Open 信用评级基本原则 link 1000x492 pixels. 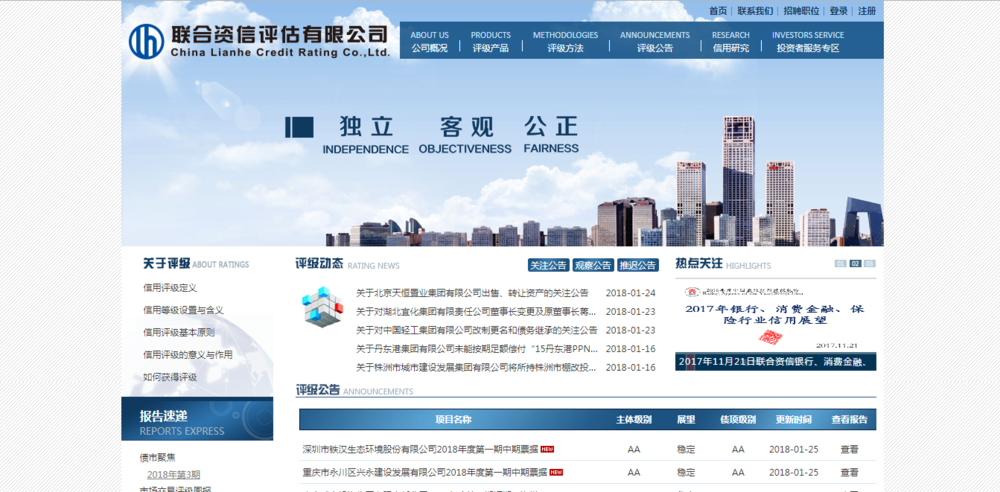tap(179, 332)
